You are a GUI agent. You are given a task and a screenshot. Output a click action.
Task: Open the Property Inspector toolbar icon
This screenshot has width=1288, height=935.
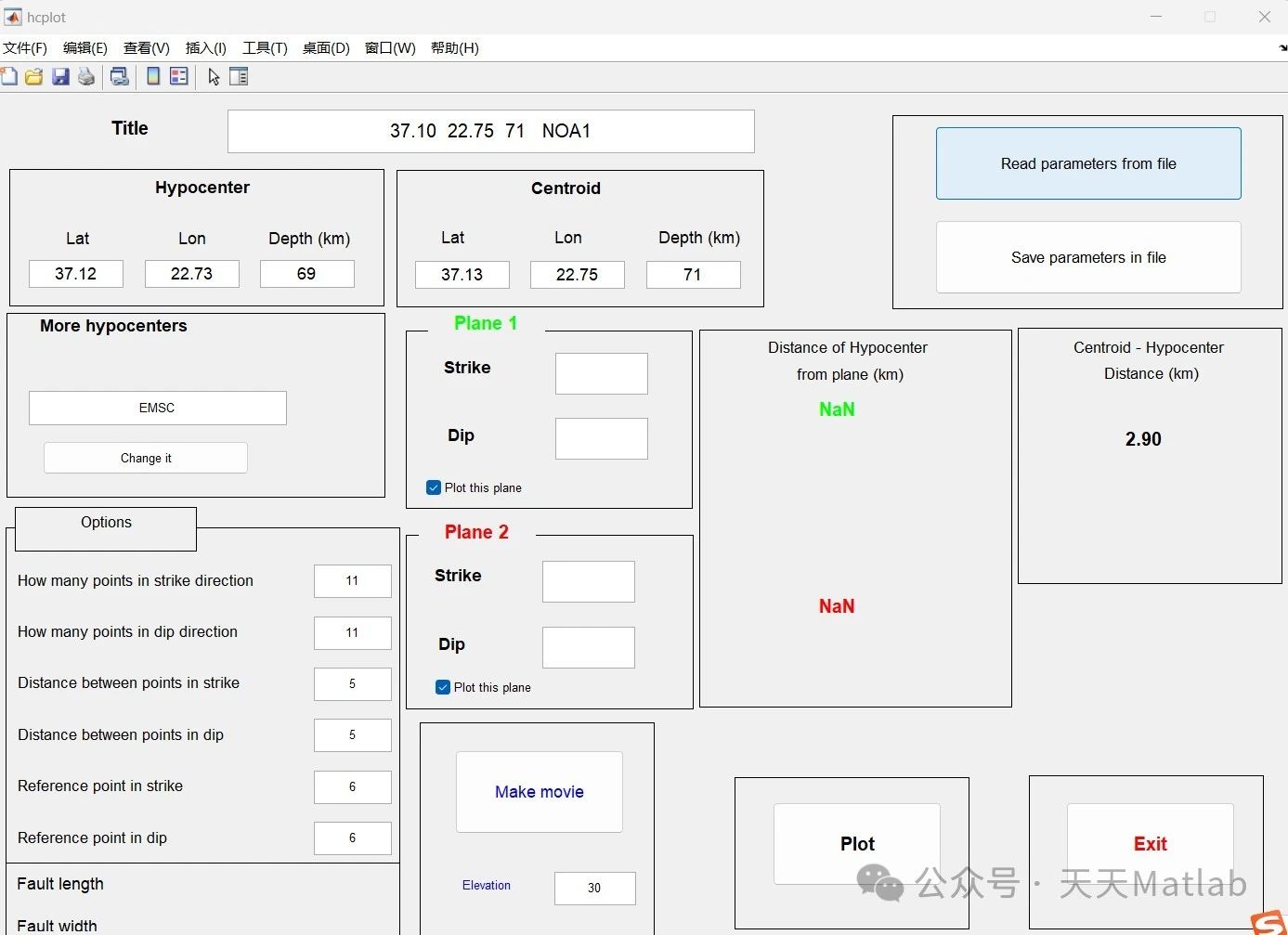pos(239,77)
